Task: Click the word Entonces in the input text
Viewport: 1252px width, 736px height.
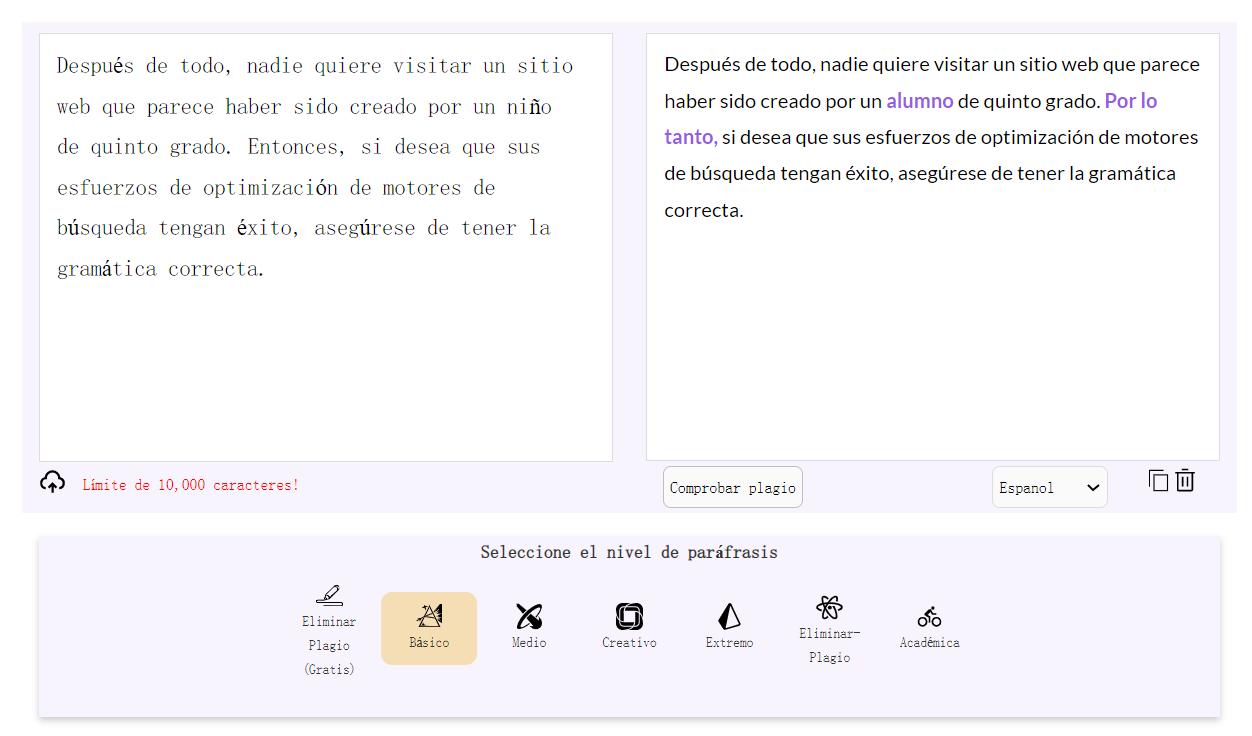Action: click(x=294, y=147)
